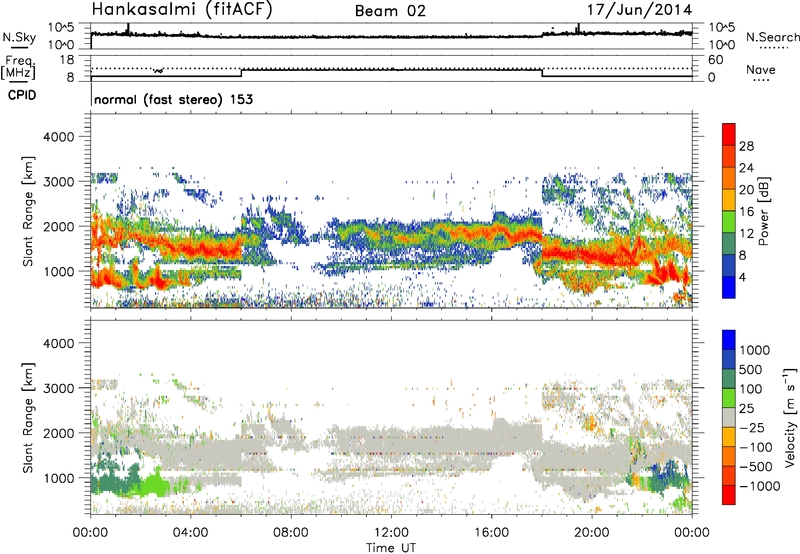Click the "08:00" time axis label
The height and width of the screenshot is (554, 800).
(291, 533)
